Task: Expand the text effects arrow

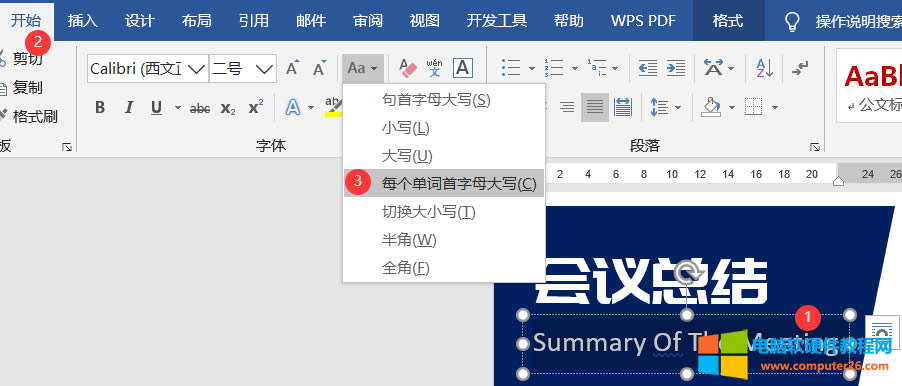Action: (311, 108)
